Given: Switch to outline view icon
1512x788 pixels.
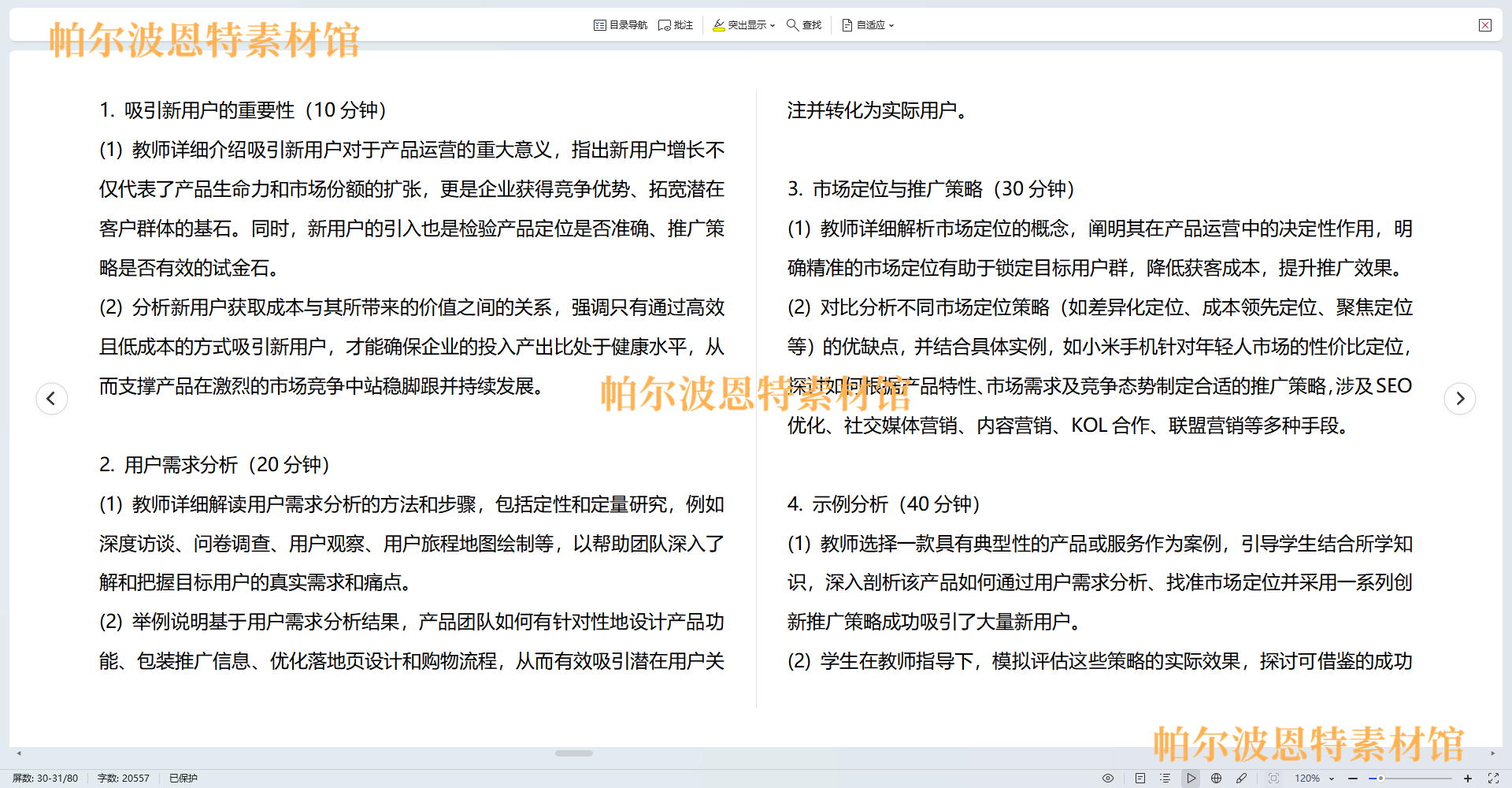Looking at the screenshot, I should coord(1165,778).
